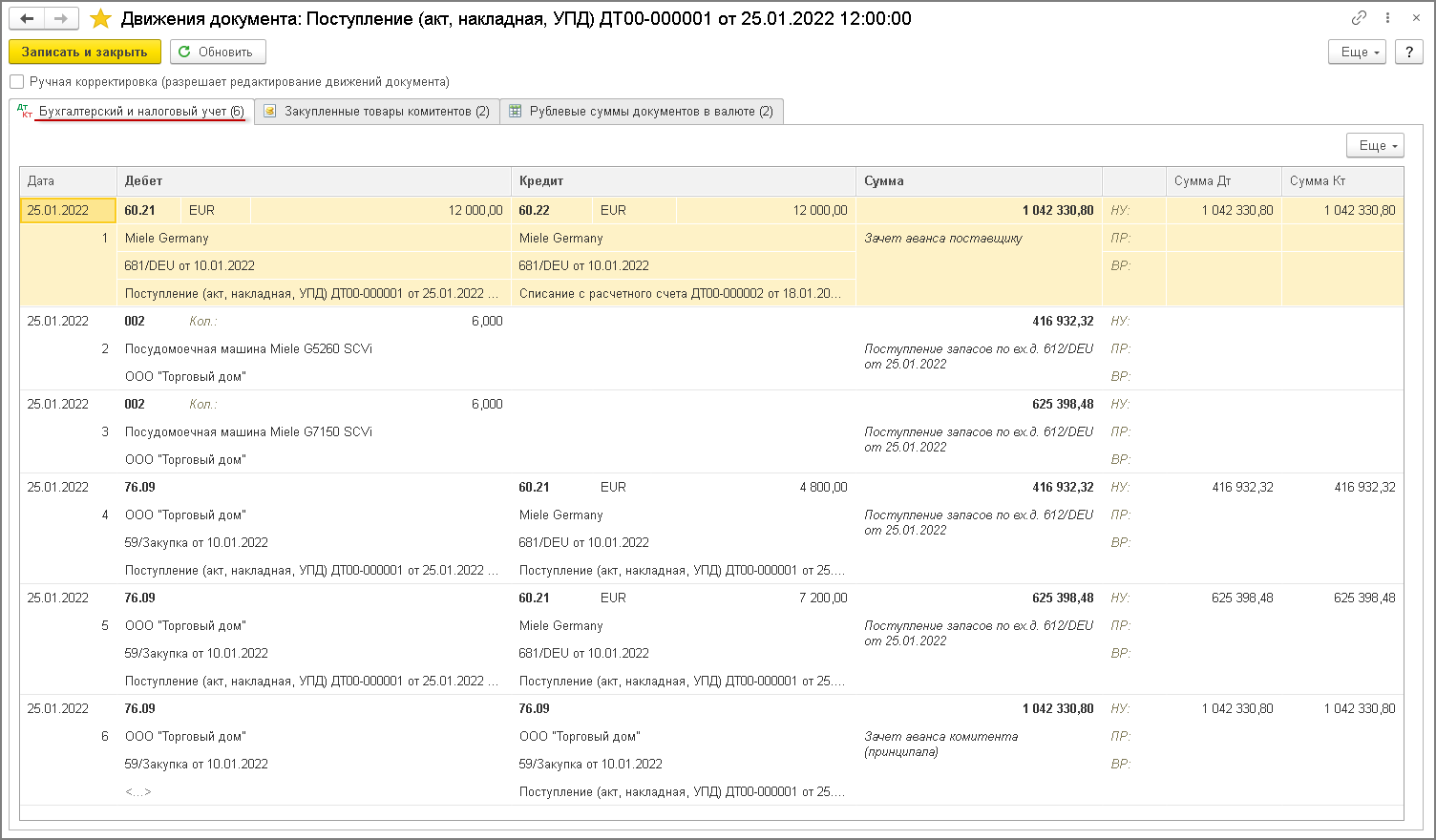Click 'Зачет аванса поставщику' description
The height and width of the screenshot is (840, 1436).
point(943,238)
